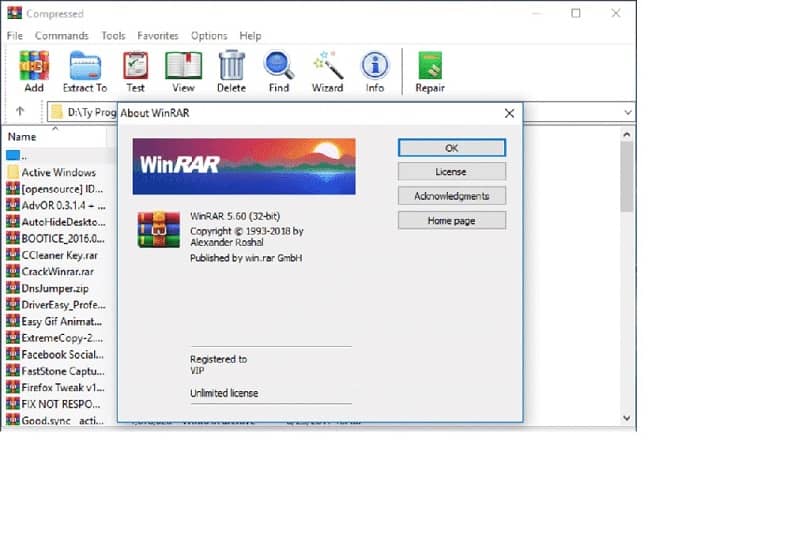The height and width of the screenshot is (546, 806).
Task: Confirm the About dialog with OK
Action: [x=452, y=148]
